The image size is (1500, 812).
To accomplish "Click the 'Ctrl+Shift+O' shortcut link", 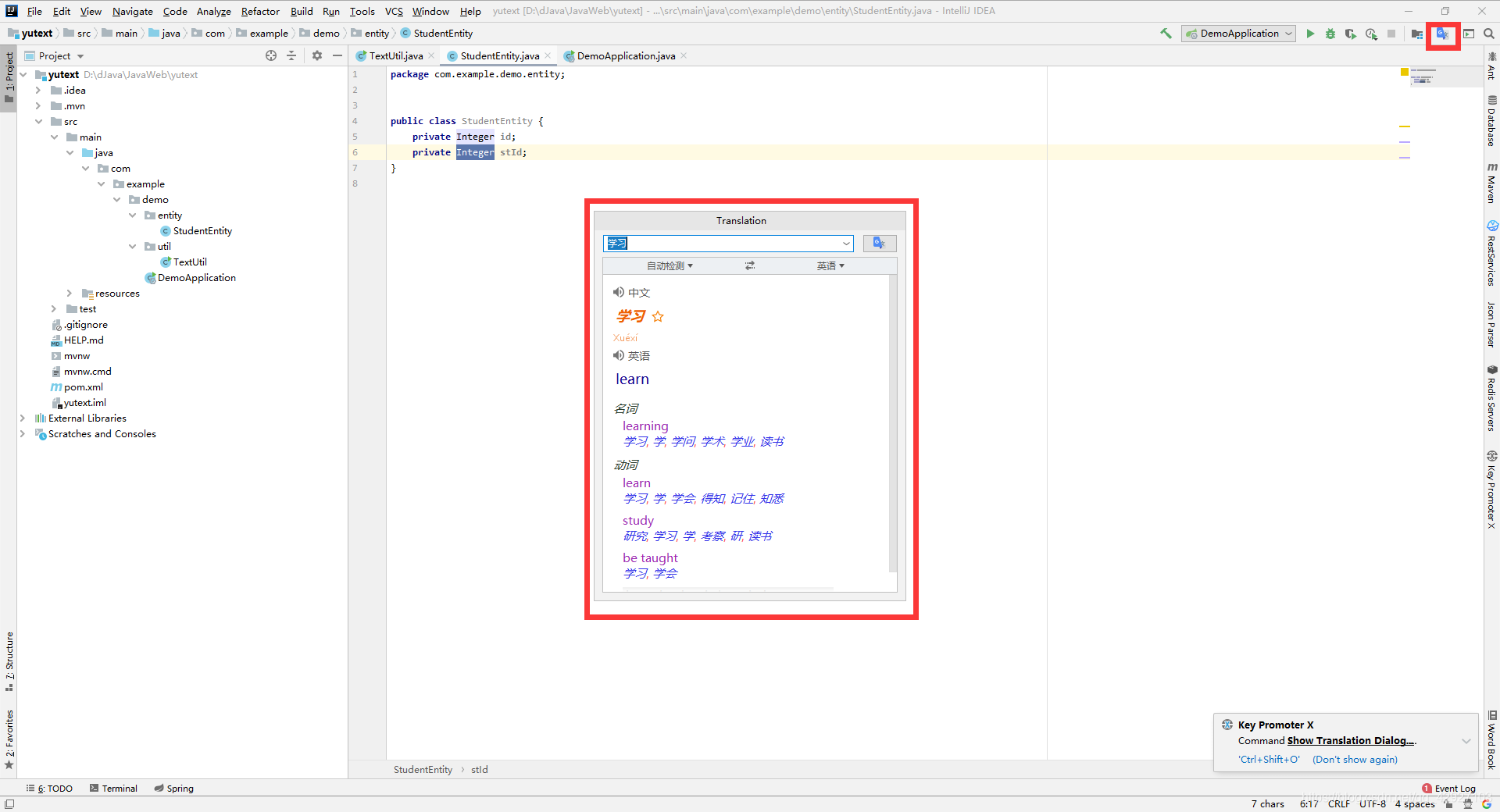I will tap(1269, 760).
